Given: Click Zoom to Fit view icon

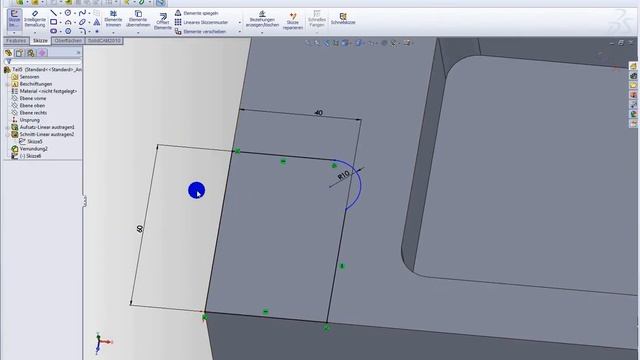Looking at the screenshot, I should tap(308, 43).
